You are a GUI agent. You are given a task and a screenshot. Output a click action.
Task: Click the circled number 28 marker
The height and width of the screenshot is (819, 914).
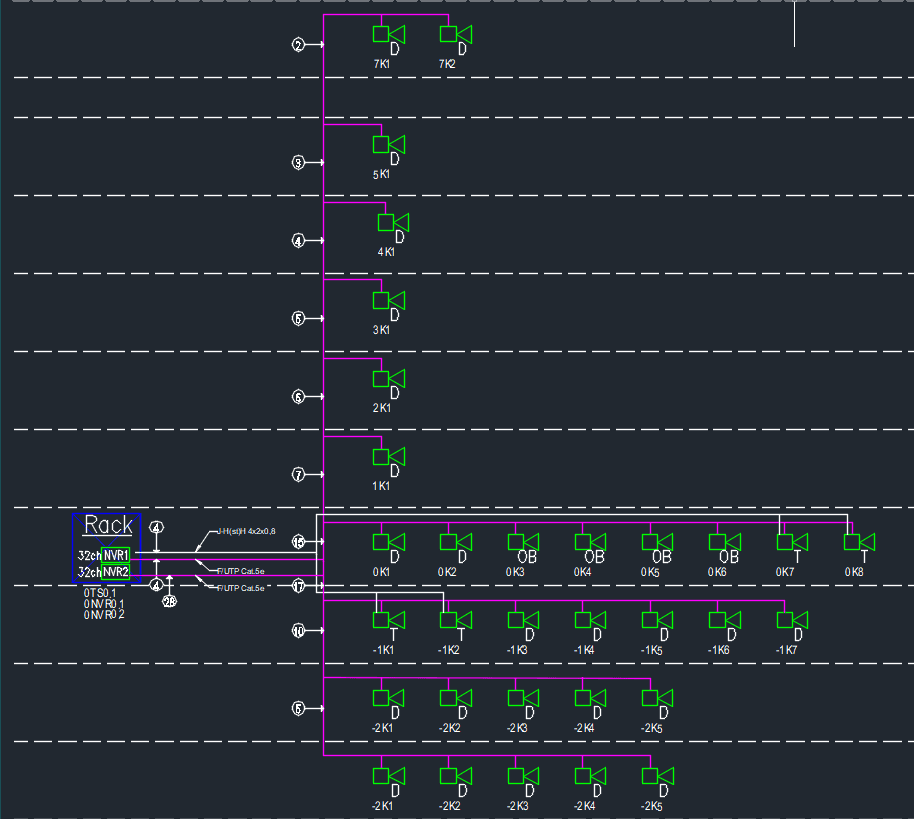[x=170, y=601]
